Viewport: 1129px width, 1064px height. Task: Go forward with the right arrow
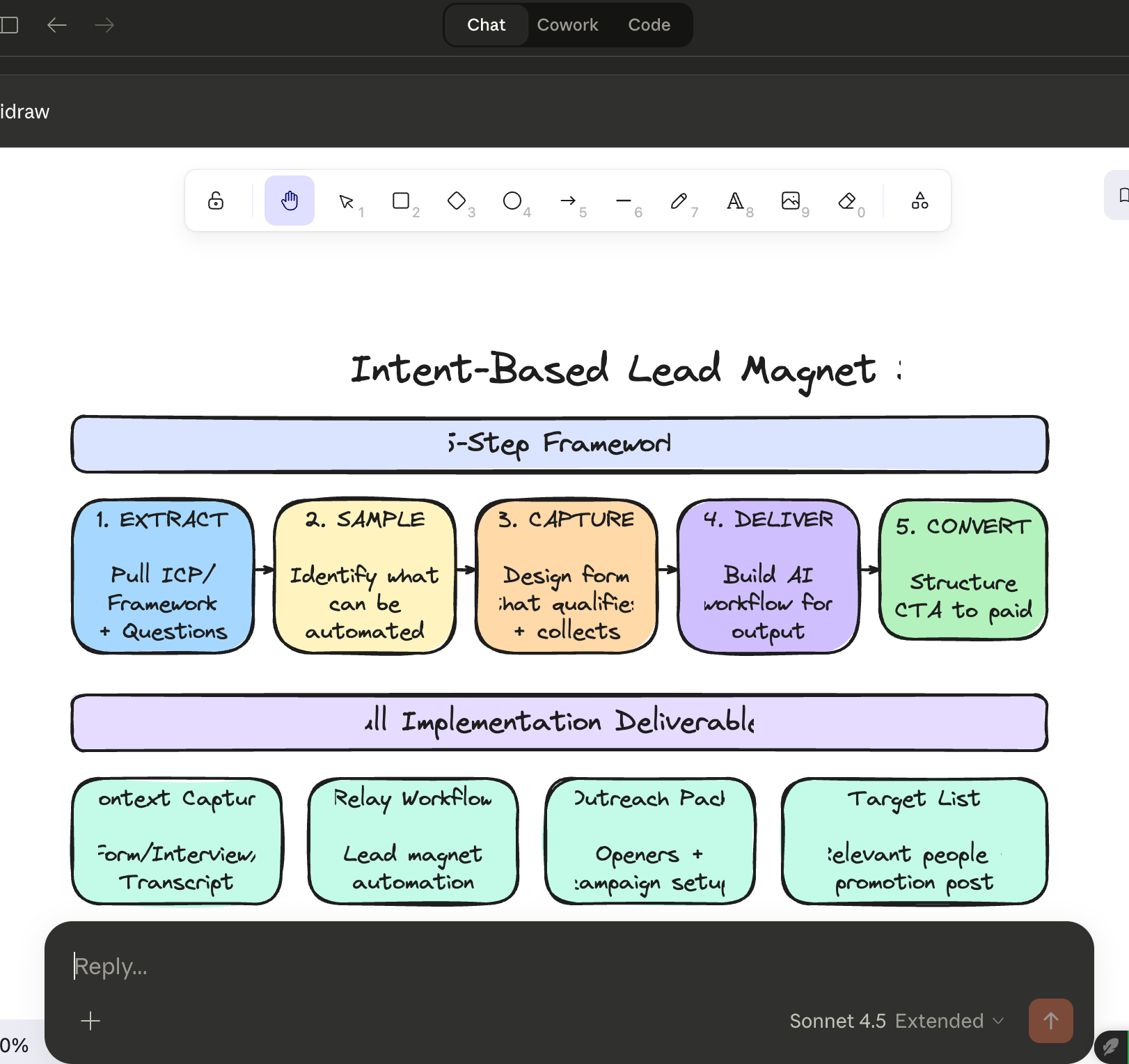(104, 25)
